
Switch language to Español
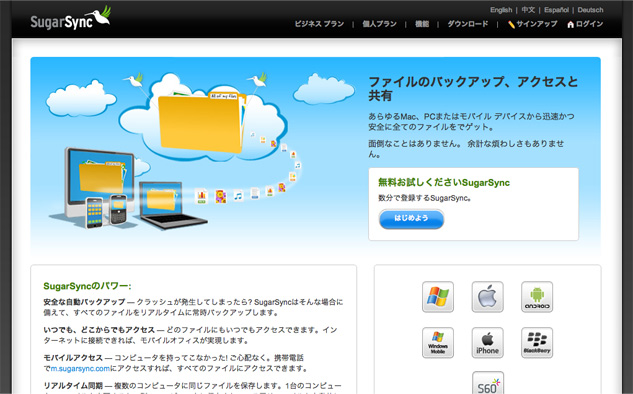click(556, 10)
